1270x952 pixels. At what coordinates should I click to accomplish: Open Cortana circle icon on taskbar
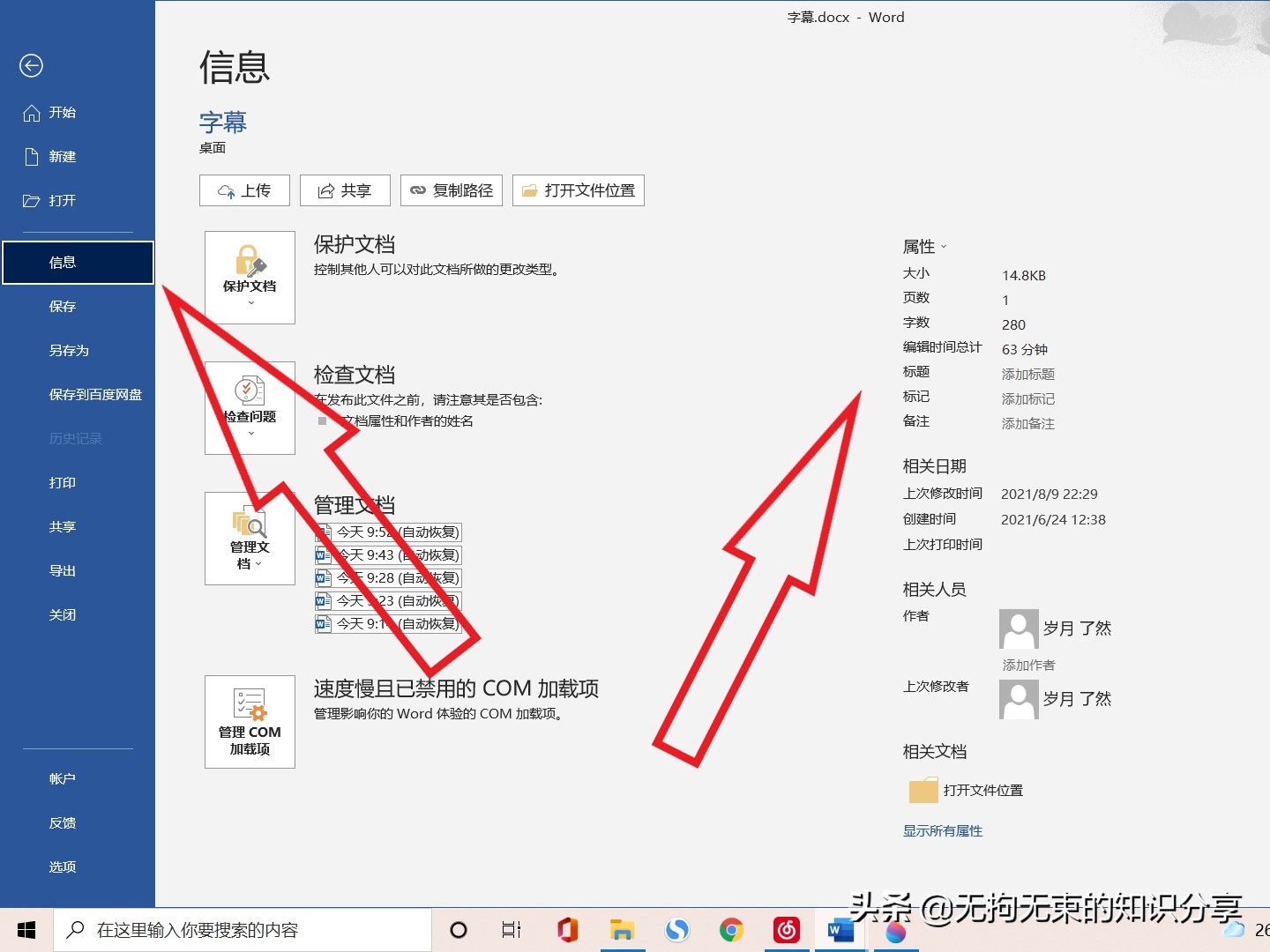[x=459, y=930]
